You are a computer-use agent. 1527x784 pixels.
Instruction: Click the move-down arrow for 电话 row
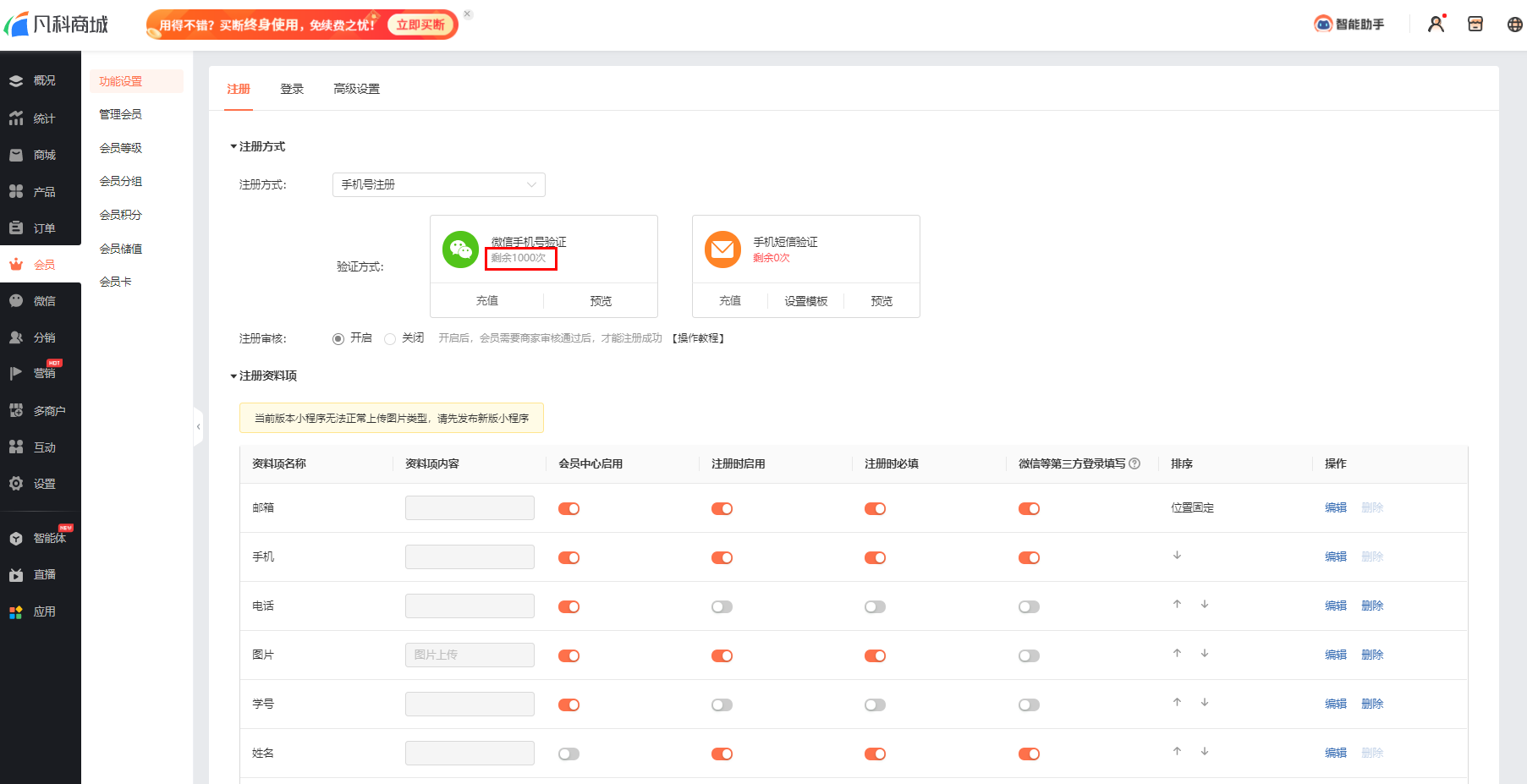pos(1205,605)
